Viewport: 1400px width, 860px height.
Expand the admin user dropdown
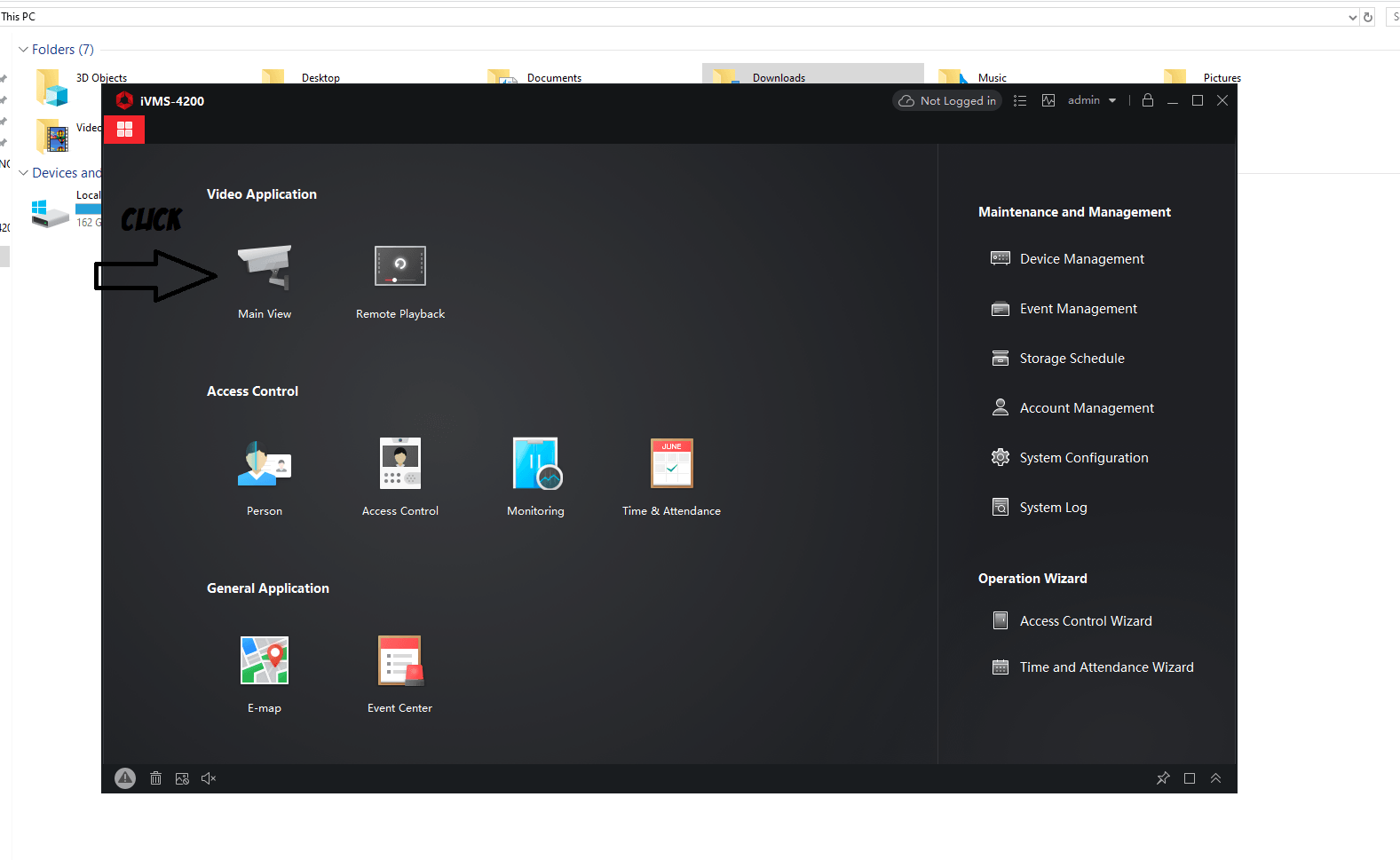(x=1092, y=100)
